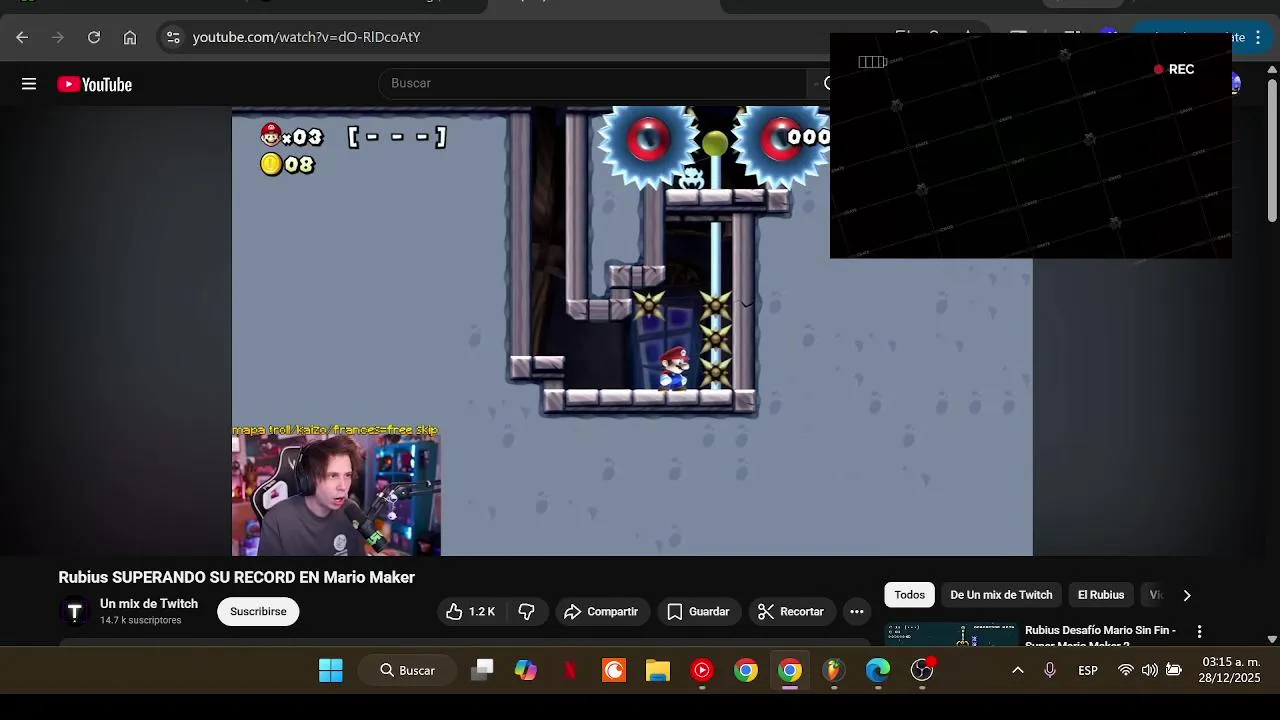Open Wi-Fi network tray icon

(x=1126, y=670)
